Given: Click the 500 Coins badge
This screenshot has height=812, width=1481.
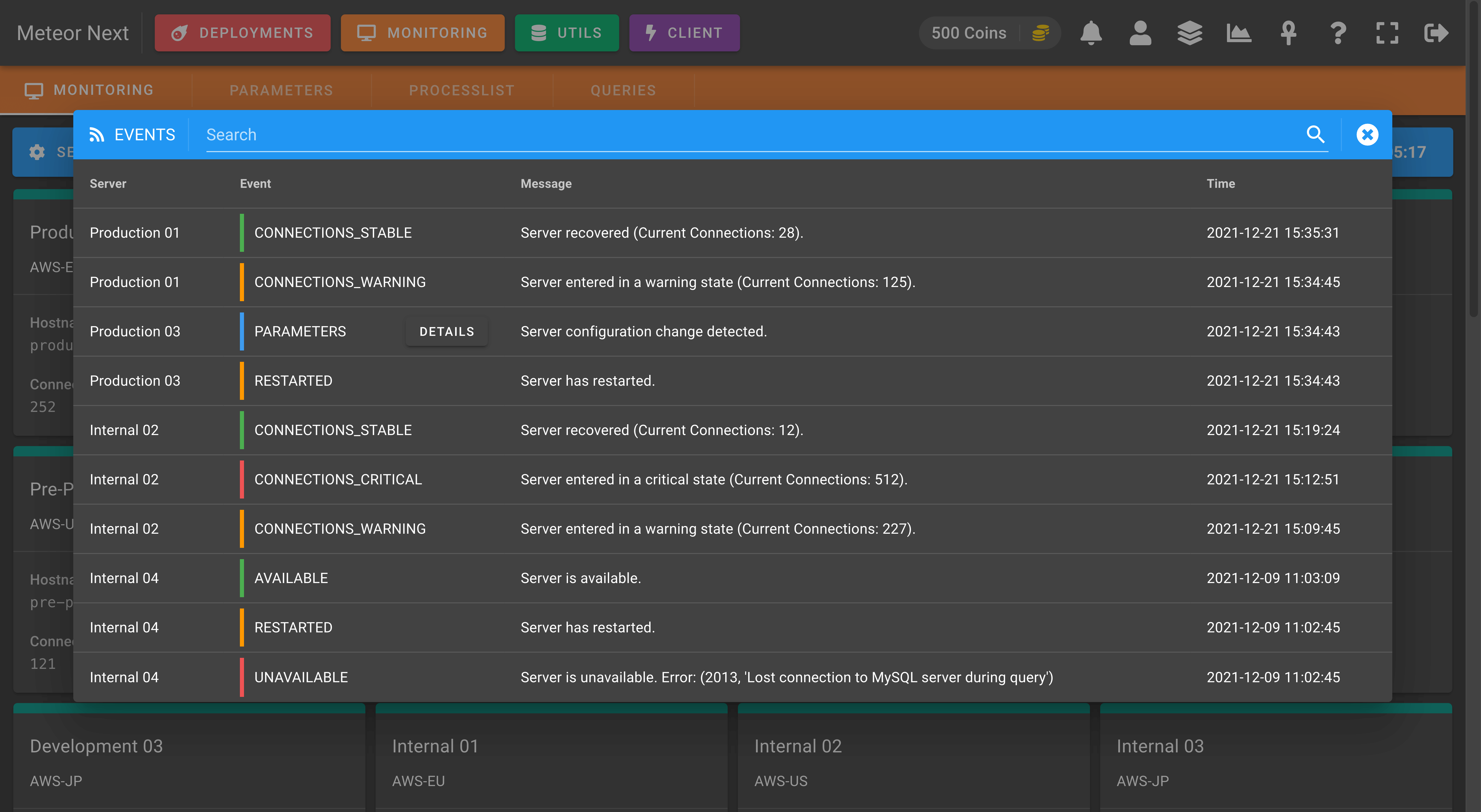Looking at the screenshot, I should [x=989, y=33].
